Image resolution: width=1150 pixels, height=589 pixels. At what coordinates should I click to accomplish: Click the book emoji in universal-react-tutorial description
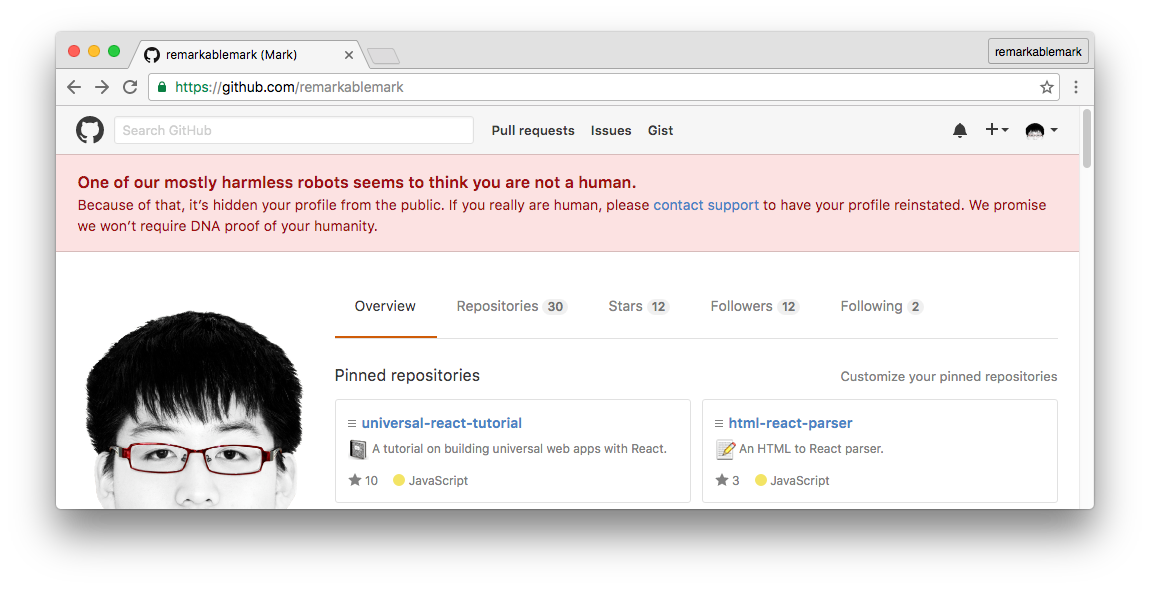357,449
